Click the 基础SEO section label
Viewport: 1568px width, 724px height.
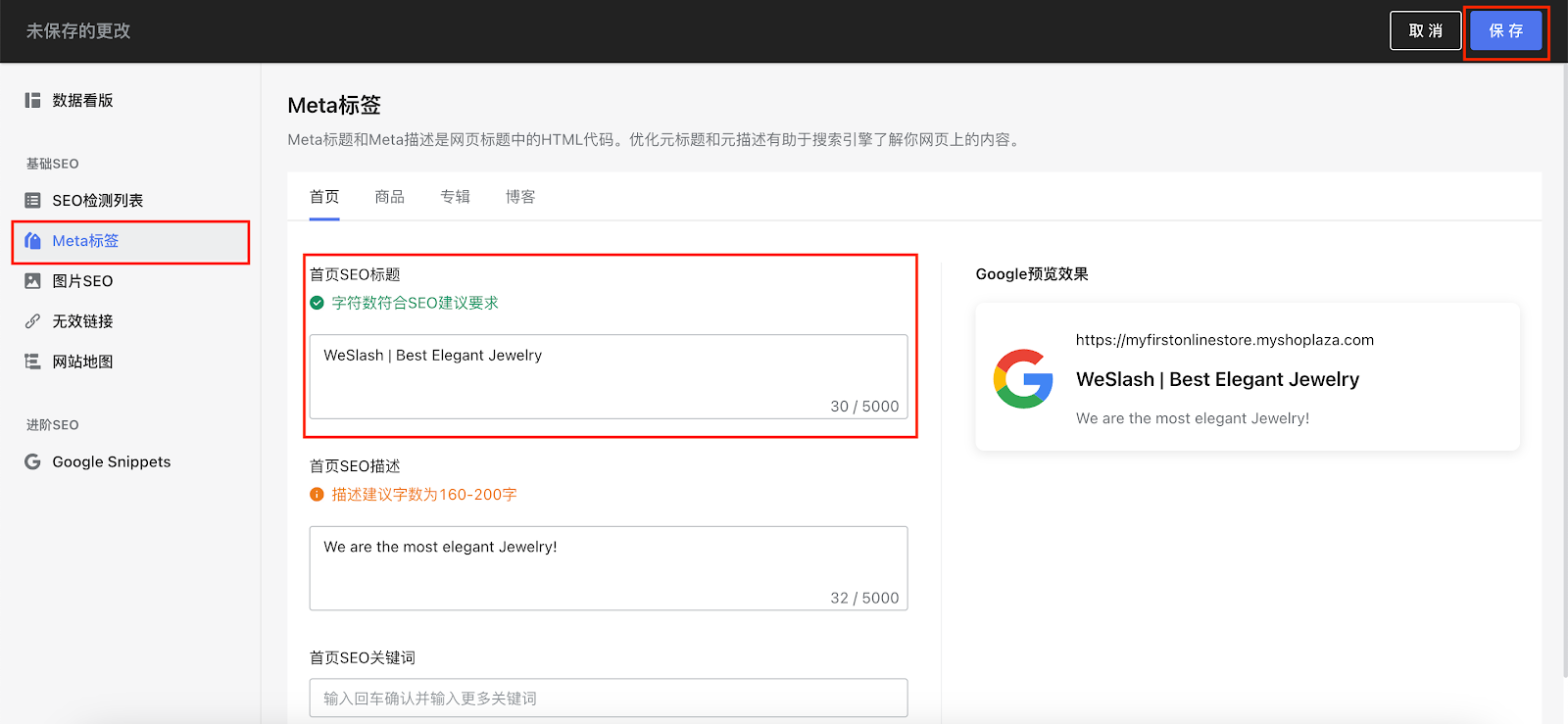[x=52, y=164]
